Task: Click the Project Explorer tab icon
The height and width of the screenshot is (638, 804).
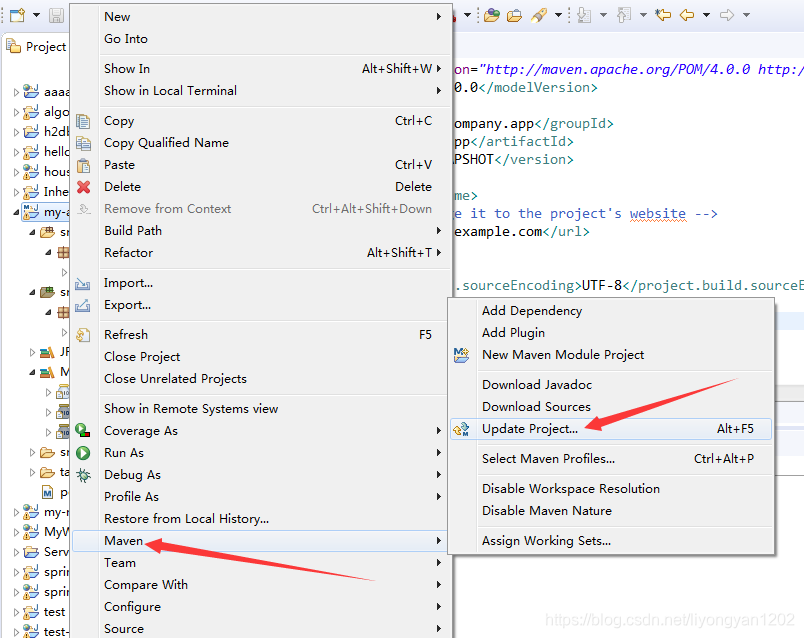Action: (x=13, y=46)
